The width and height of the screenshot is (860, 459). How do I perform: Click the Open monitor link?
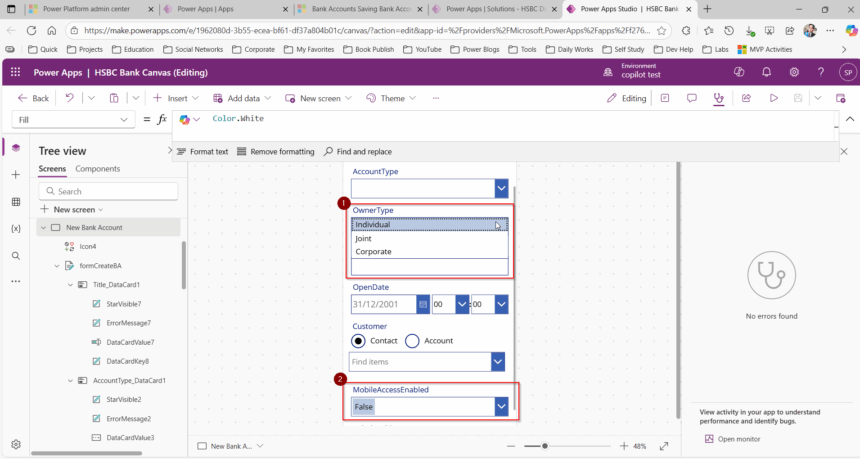tap(738, 438)
